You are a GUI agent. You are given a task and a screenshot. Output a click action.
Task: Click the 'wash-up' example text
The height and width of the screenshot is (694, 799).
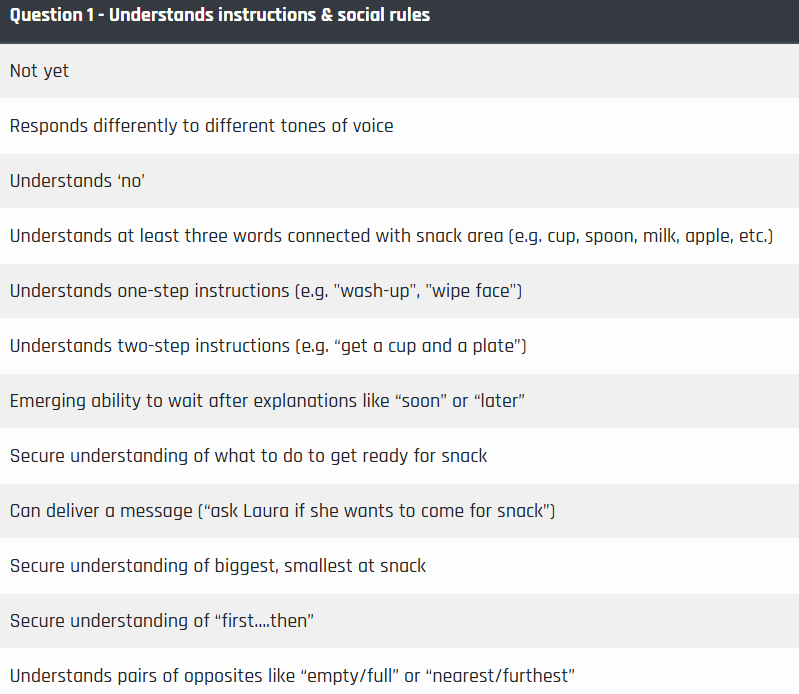click(x=375, y=291)
